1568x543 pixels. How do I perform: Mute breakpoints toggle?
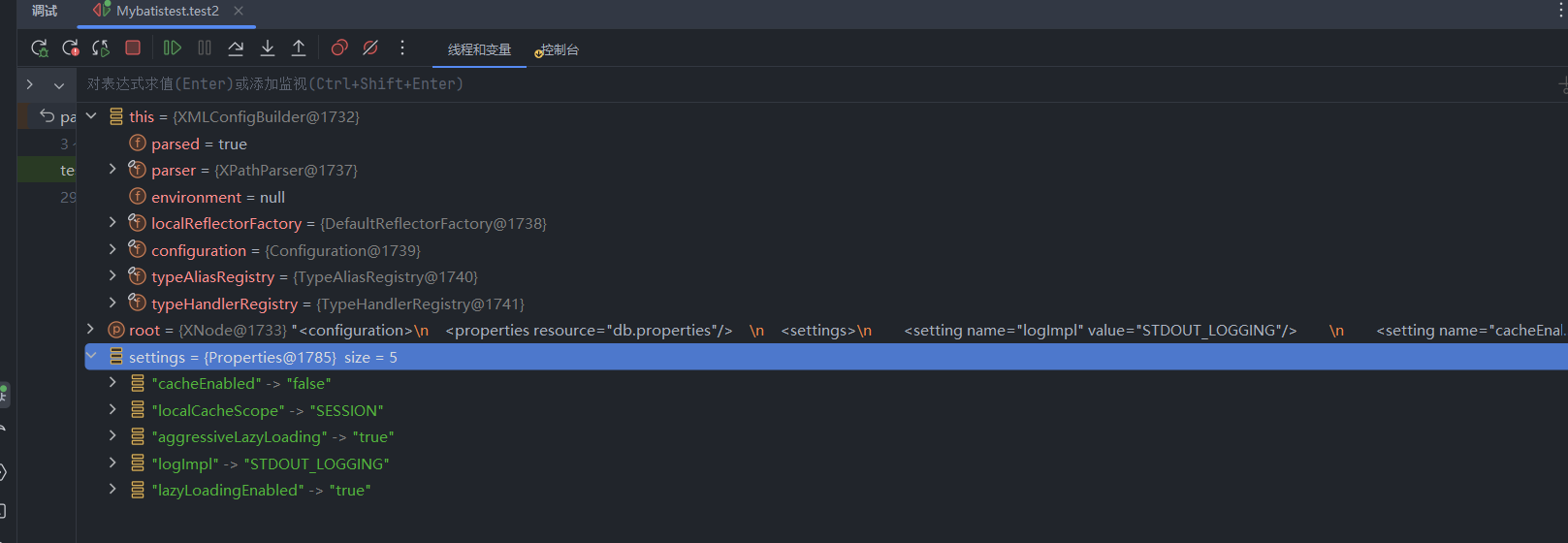370,48
